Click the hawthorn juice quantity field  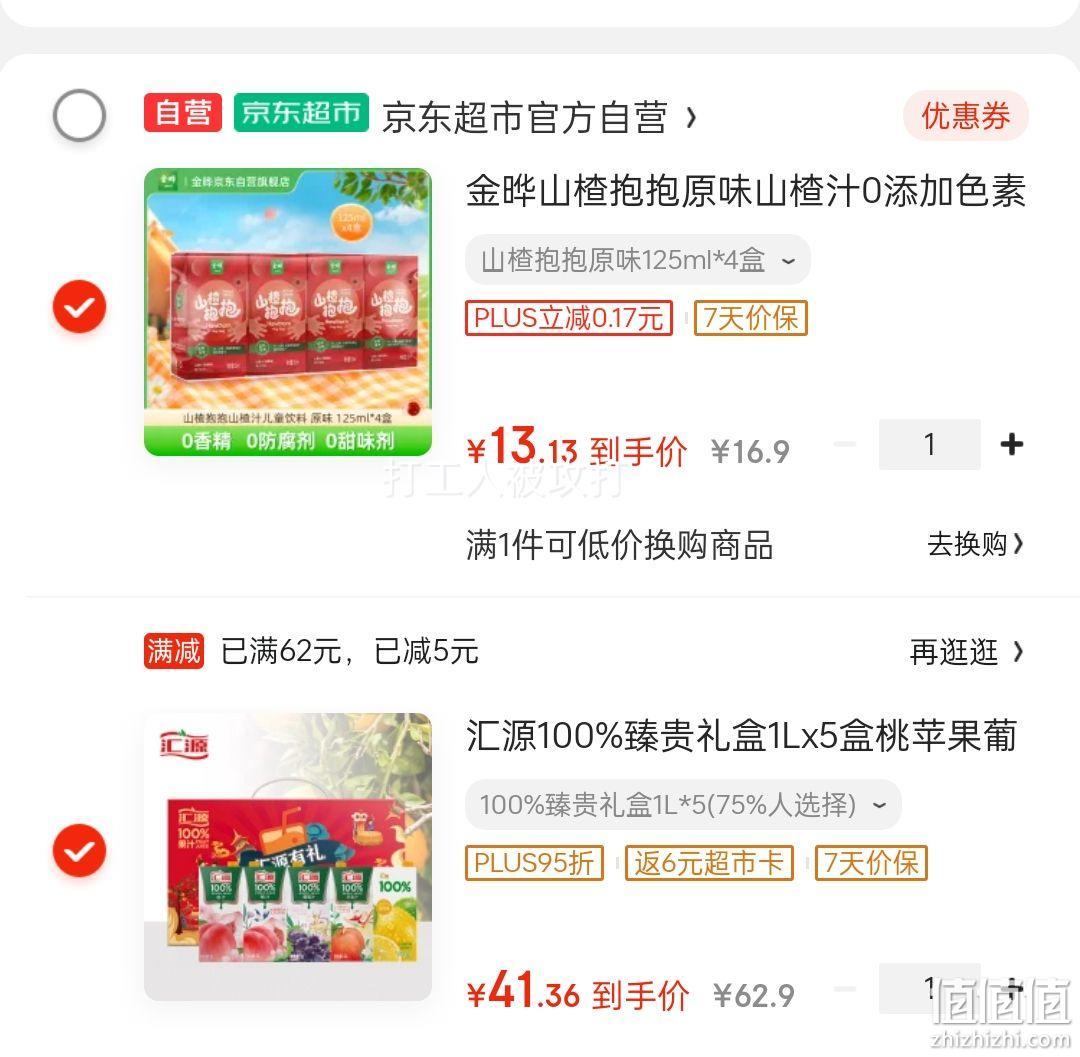pos(929,444)
